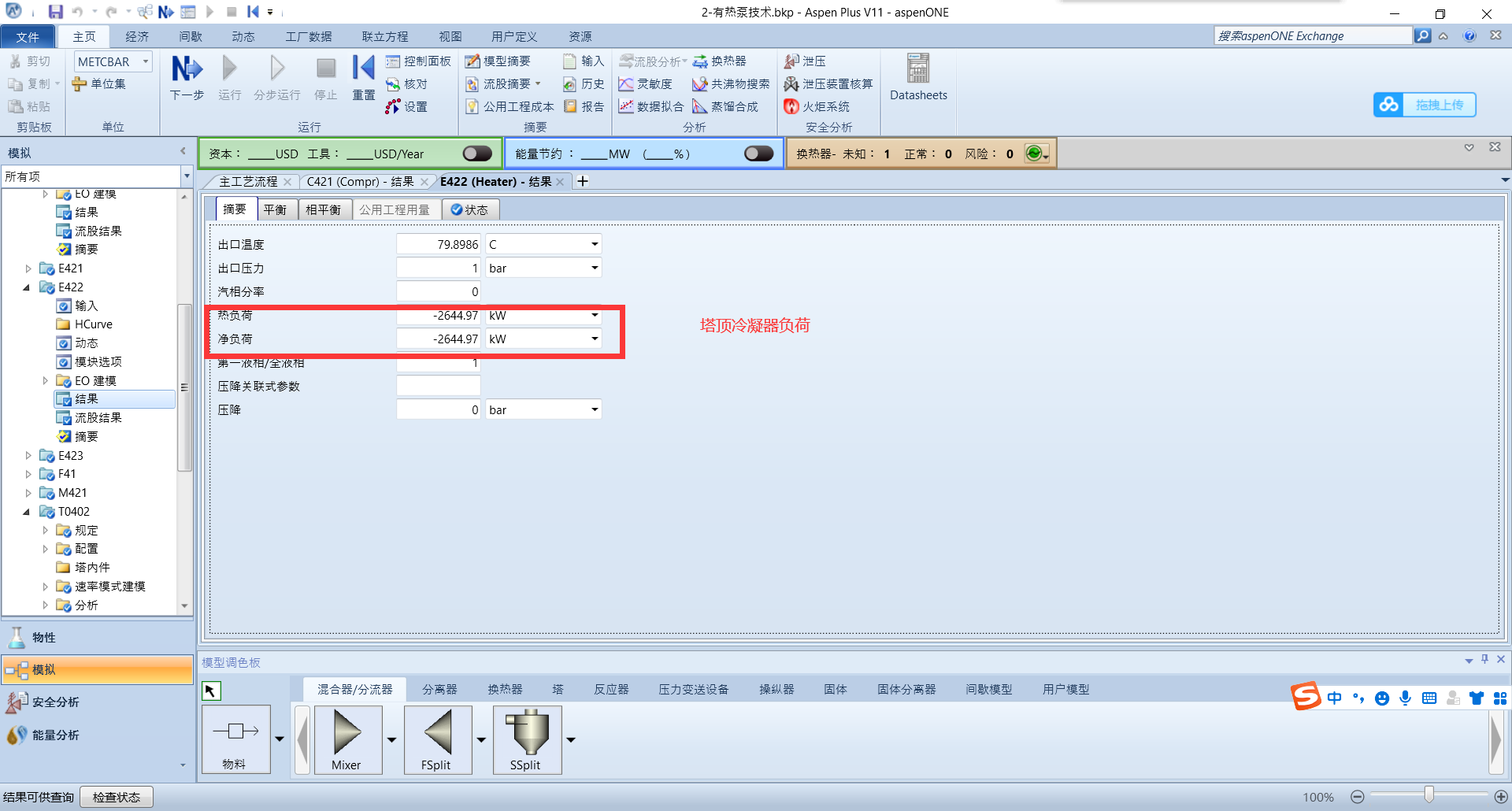Click the save icon in title bar
The width and height of the screenshot is (1512, 811).
point(55,12)
